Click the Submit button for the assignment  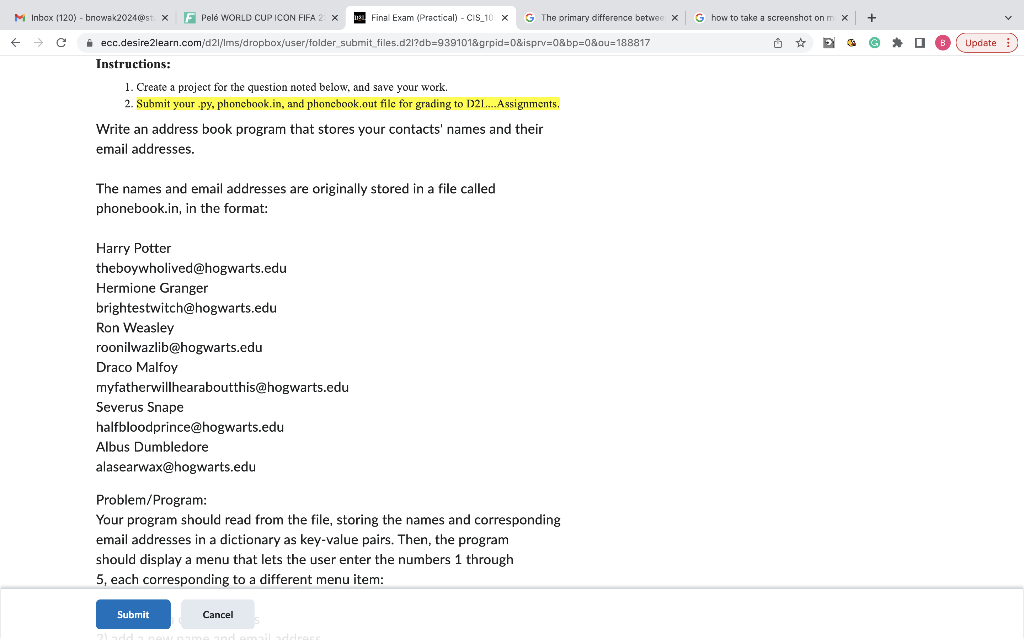pyautogui.click(x=133, y=614)
